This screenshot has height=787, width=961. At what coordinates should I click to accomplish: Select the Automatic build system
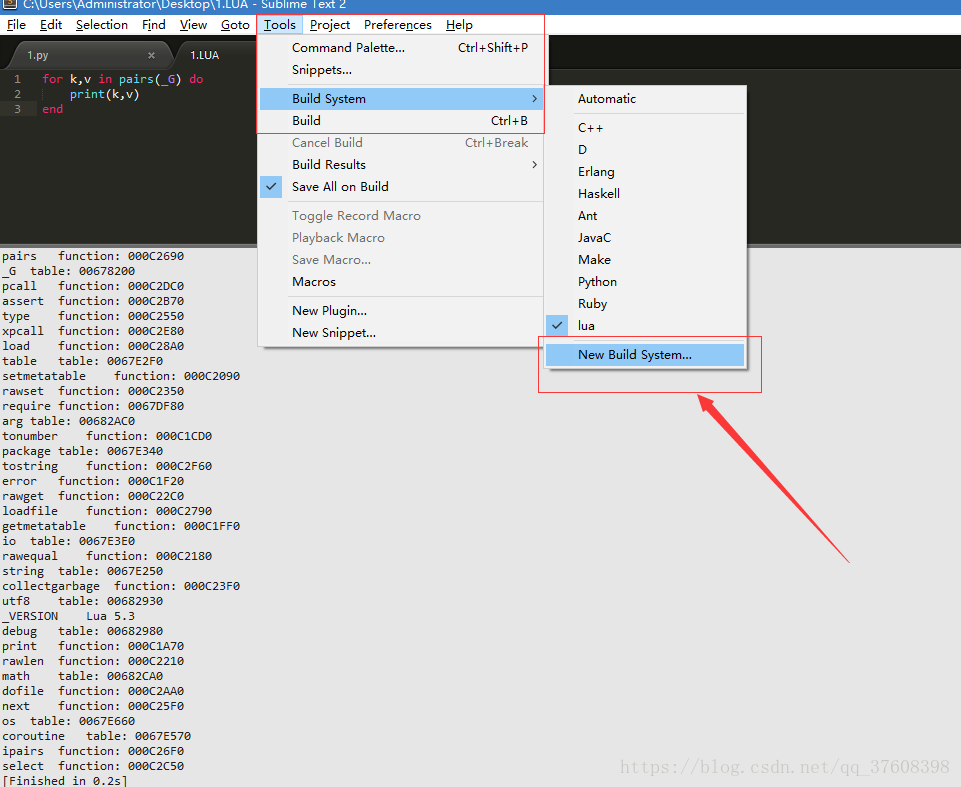click(x=606, y=99)
